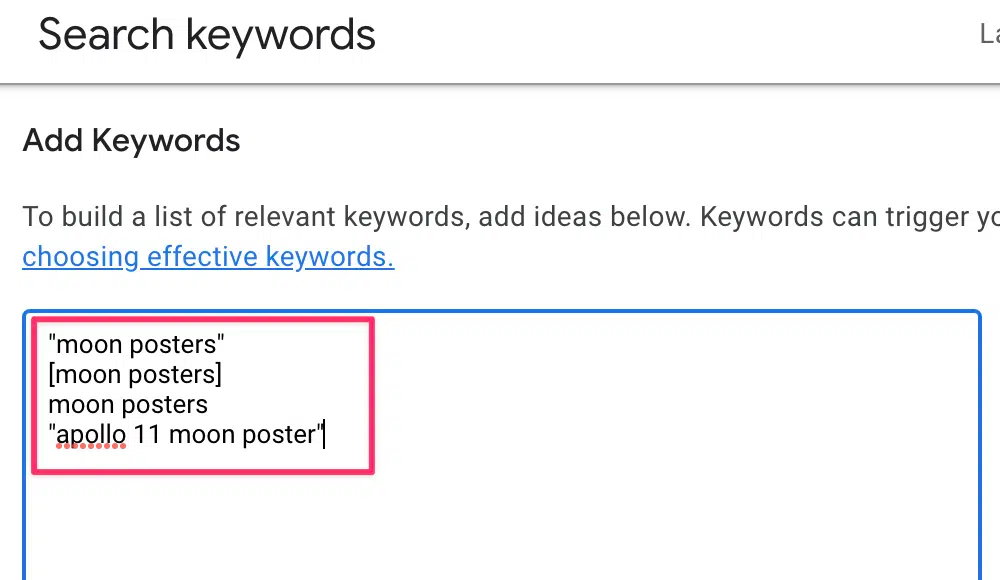
Task: Click the word "poster" in the apollo keyword
Action: [278, 435]
